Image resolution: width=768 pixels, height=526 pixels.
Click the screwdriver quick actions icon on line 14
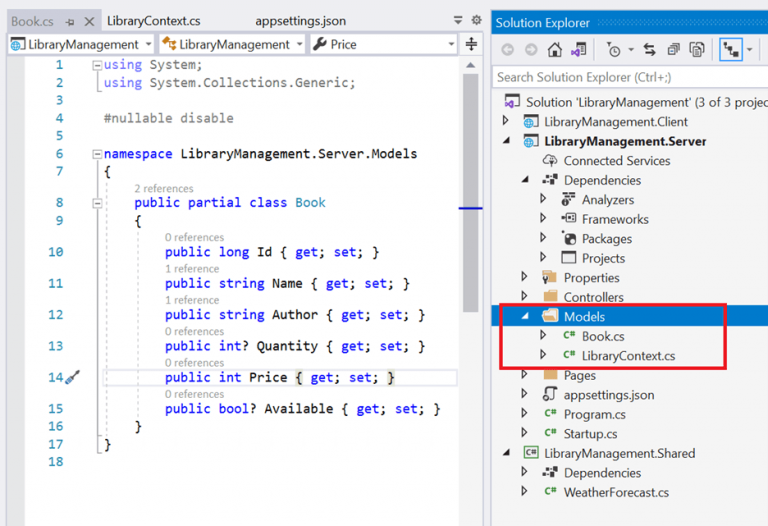(x=72, y=378)
